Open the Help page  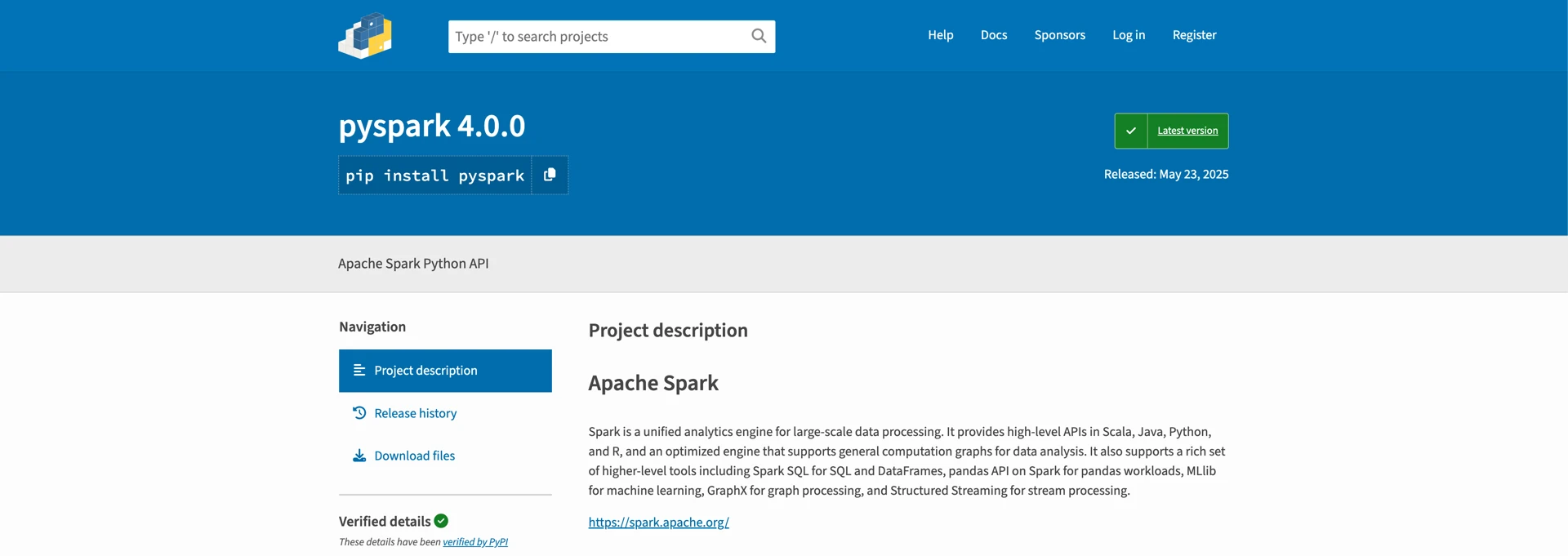tap(941, 35)
